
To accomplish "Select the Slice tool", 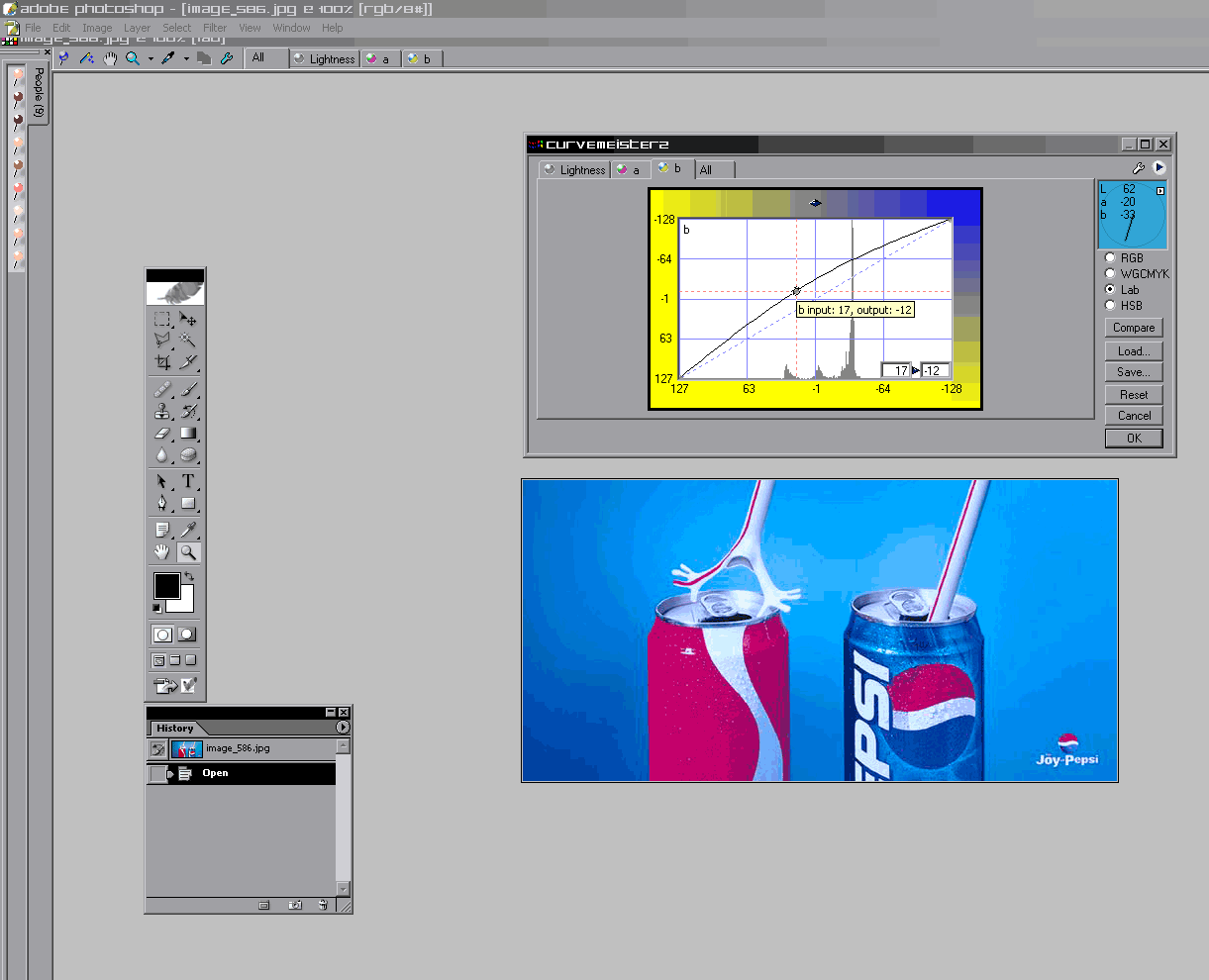I will point(188,362).
